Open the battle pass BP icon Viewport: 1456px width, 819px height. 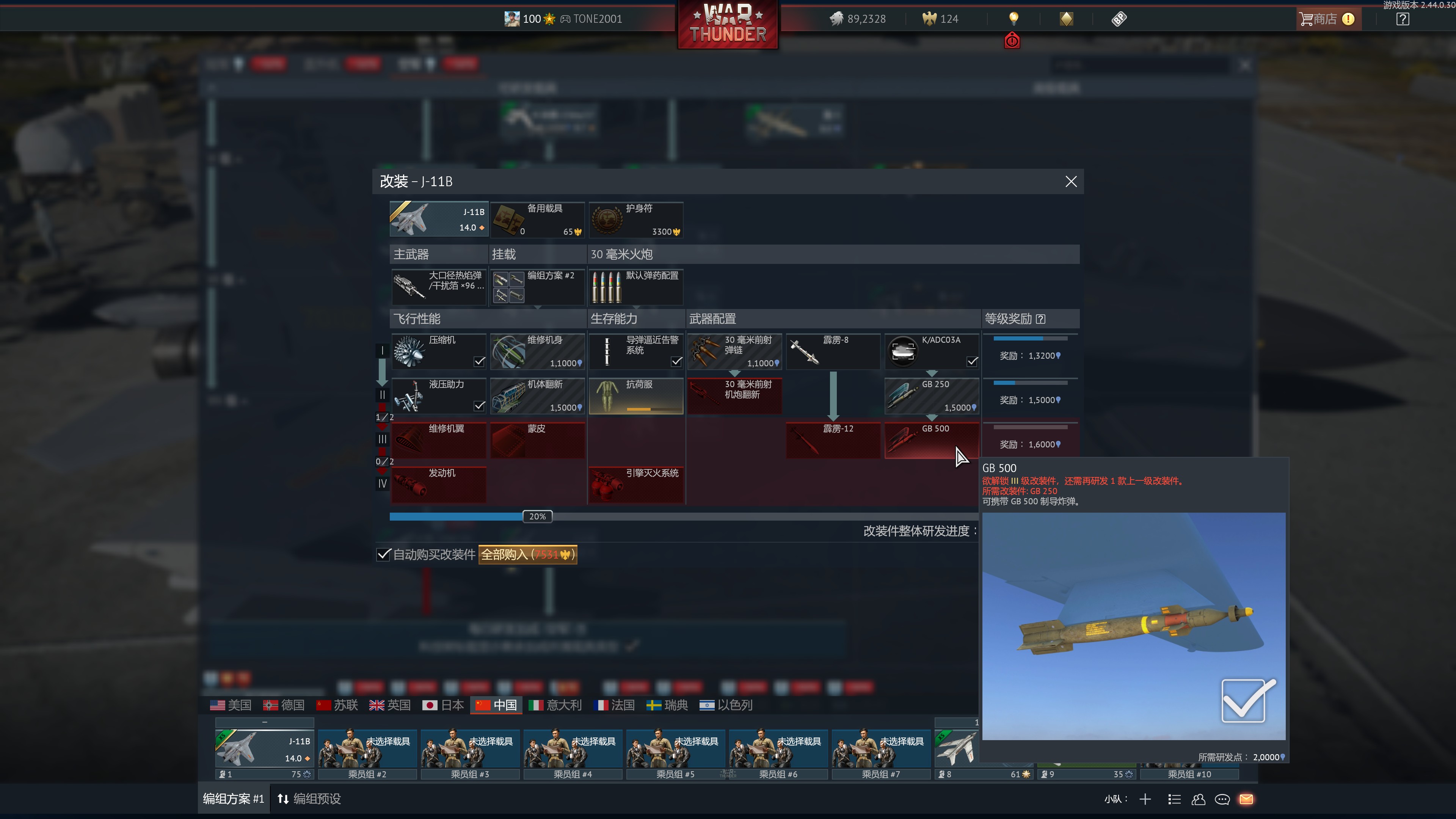coord(1119,19)
